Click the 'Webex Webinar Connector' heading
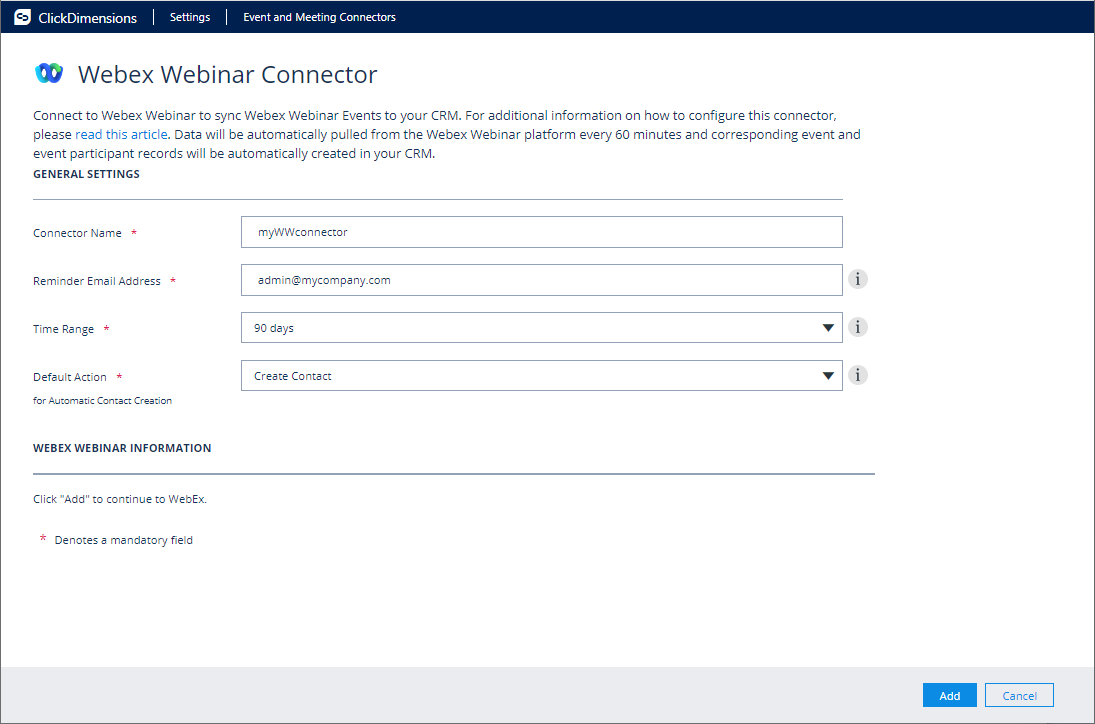The width and height of the screenshot is (1095, 724). (x=228, y=74)
